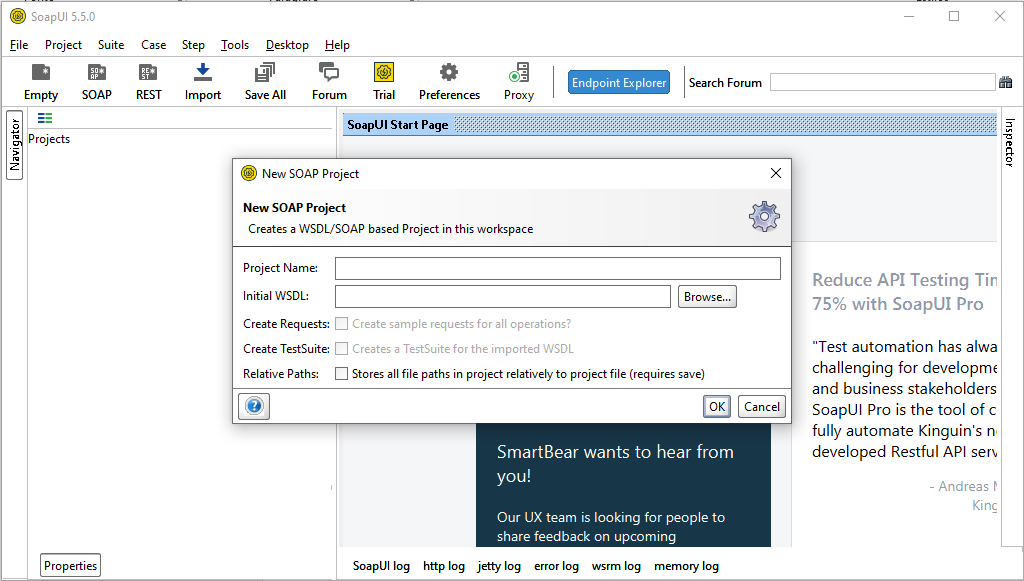Open the File menu
Viewport: 1024px width, 581px height.
pos(19,45)
